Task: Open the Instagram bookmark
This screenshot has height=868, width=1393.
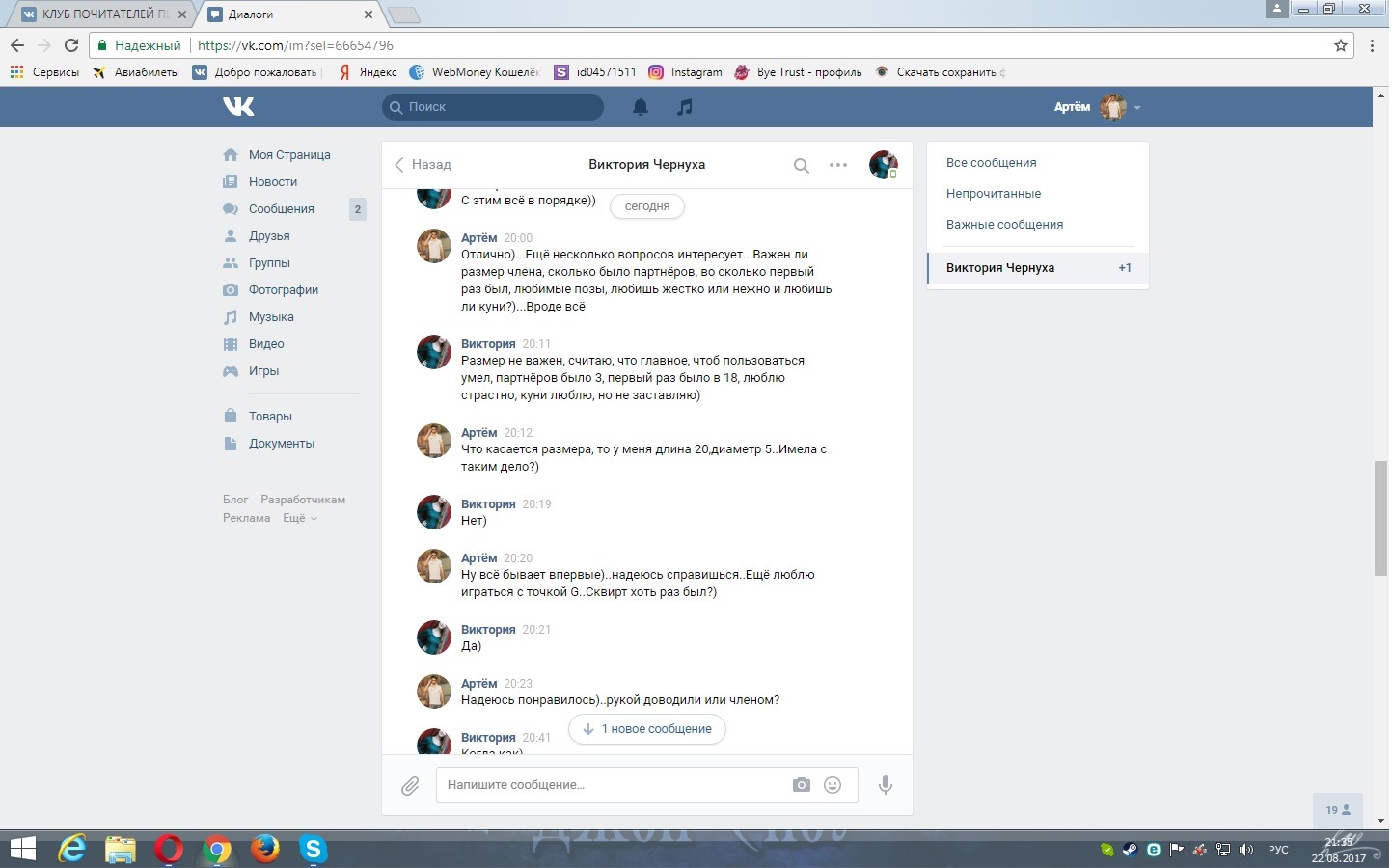Action: (685, 72)
